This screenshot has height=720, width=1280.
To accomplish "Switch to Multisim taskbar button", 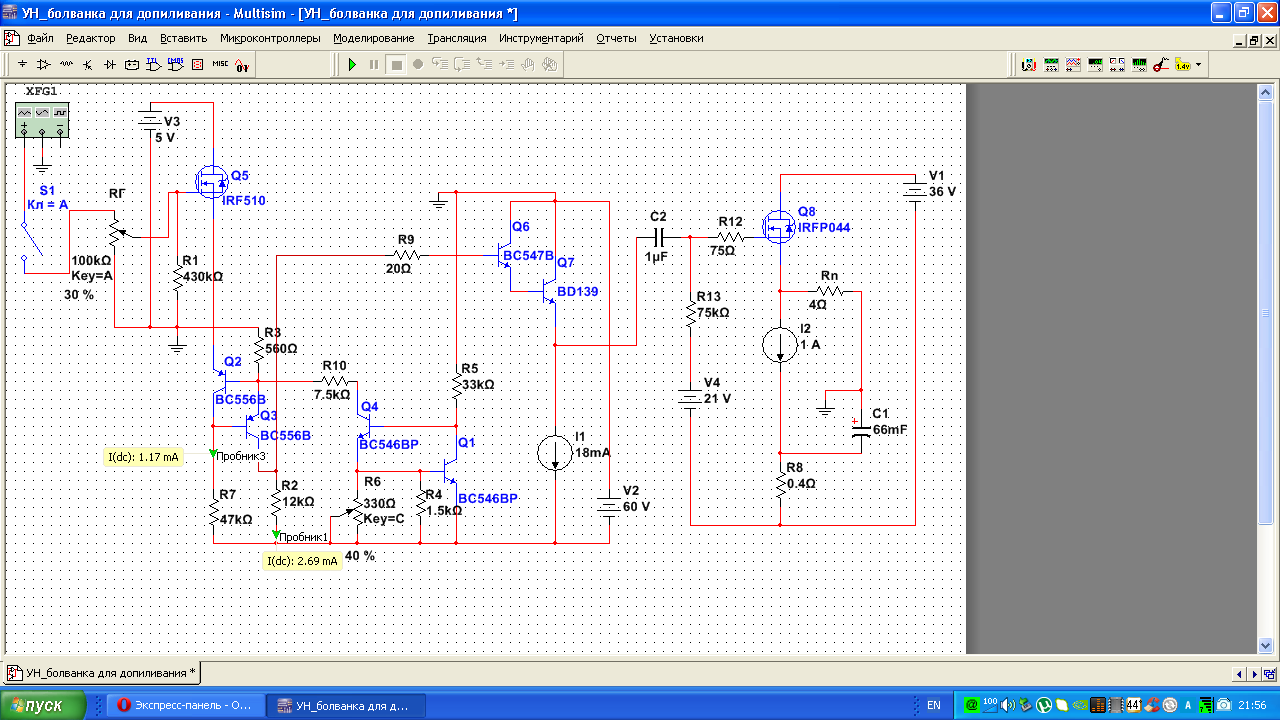I will coord(347,705).
